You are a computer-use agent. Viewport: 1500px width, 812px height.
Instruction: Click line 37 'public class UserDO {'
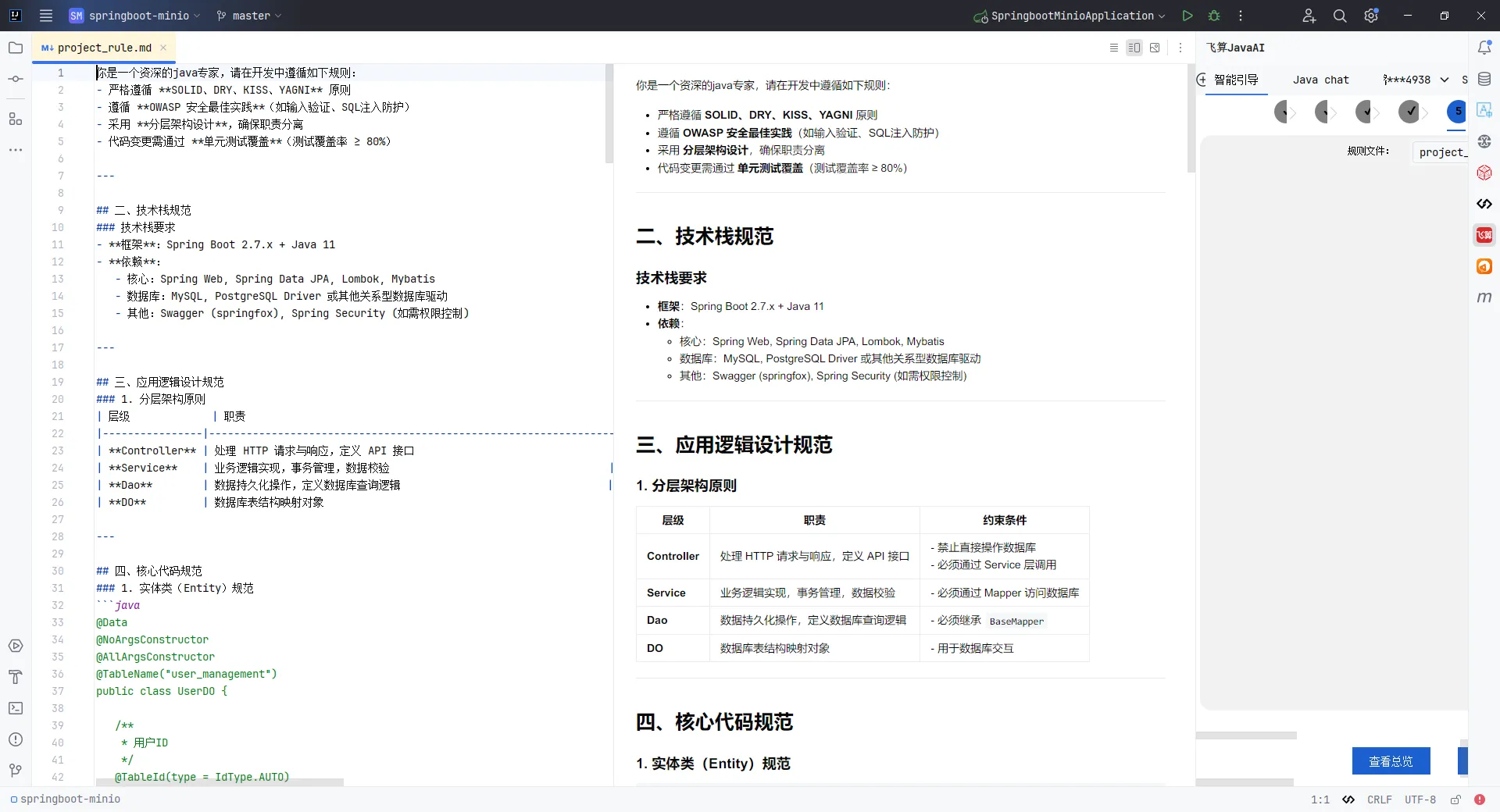click(x=162, y=691)
